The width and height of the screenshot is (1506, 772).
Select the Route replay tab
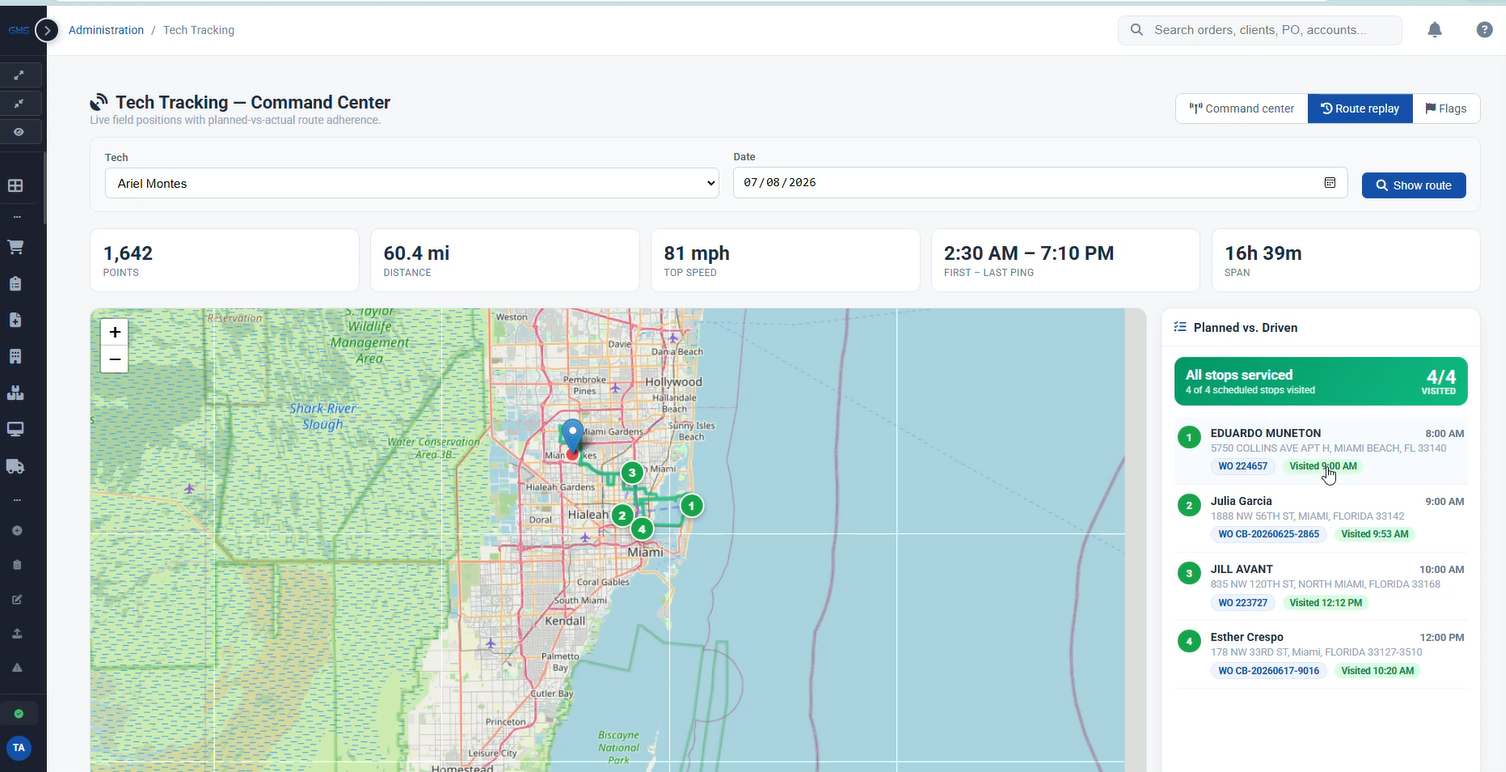1360,108
